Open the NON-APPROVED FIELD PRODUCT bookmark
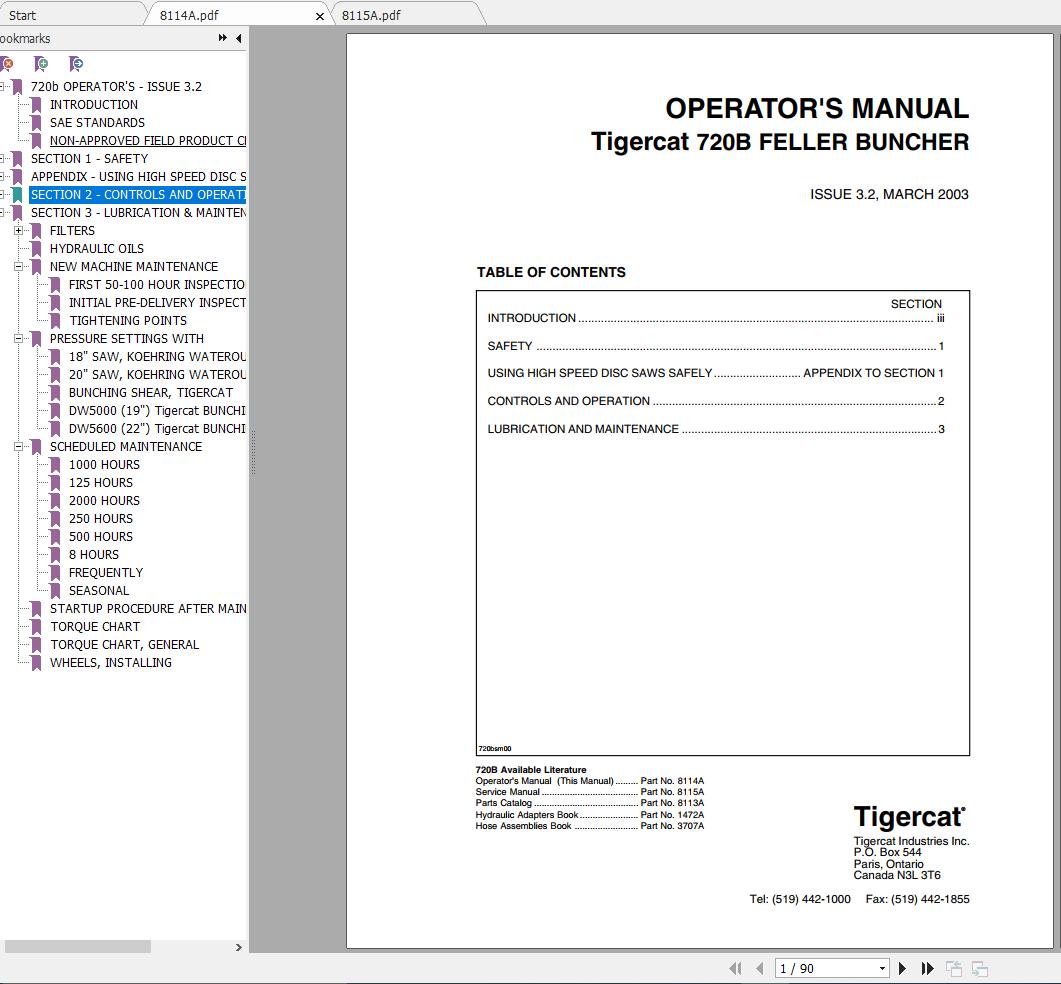 point(143,140)
